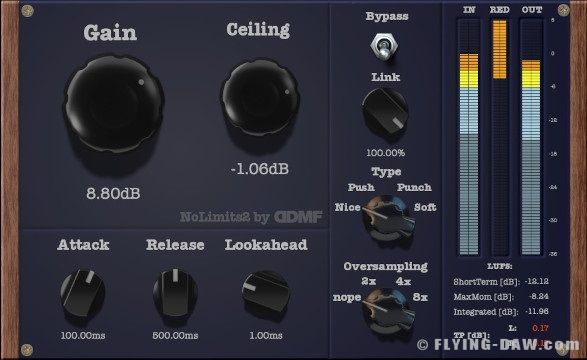Click the 8.80dB gain value field
This screenshot has width=587, height=360.
coord(113,194)
